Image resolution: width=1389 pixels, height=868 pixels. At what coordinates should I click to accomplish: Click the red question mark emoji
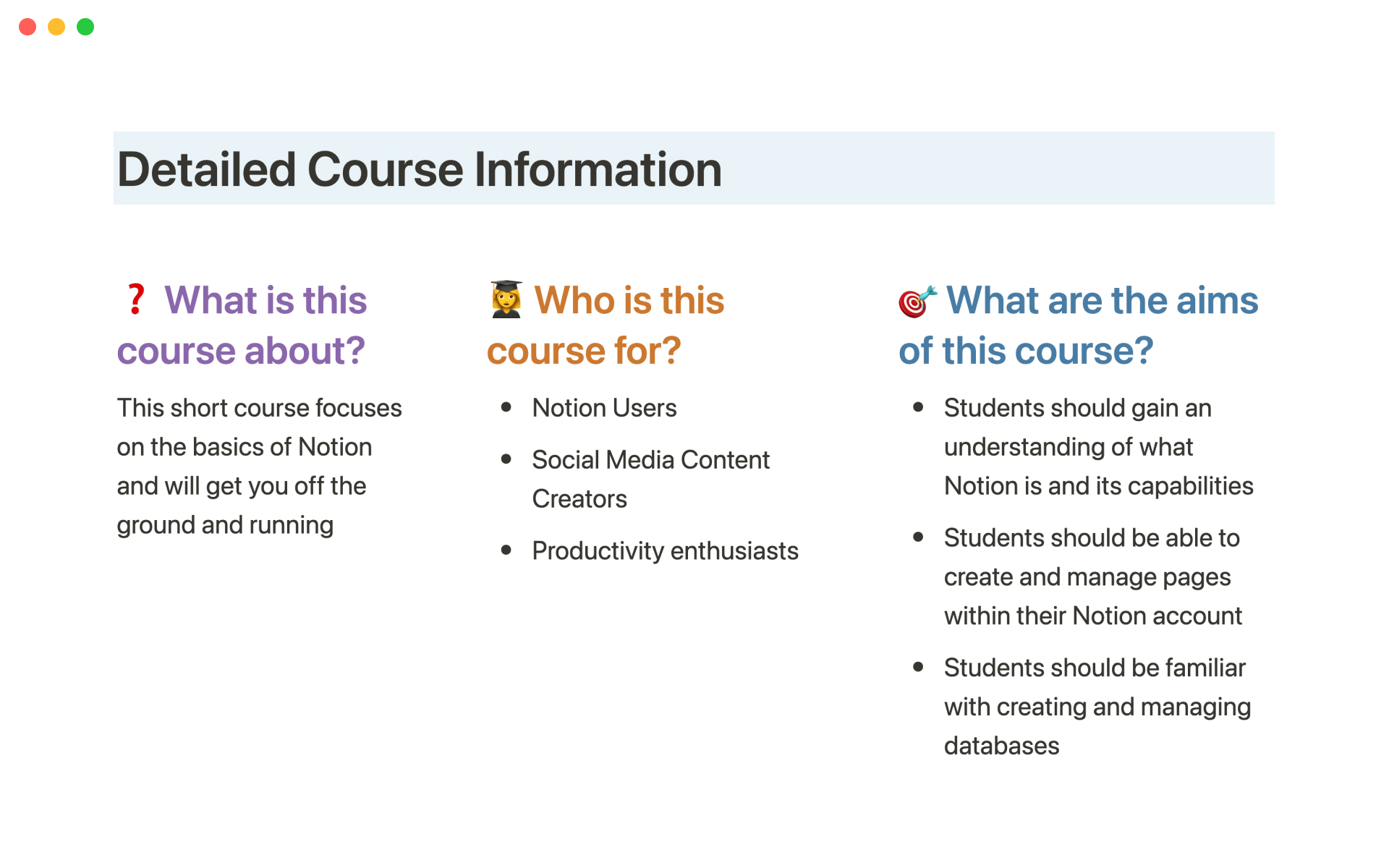135,299
